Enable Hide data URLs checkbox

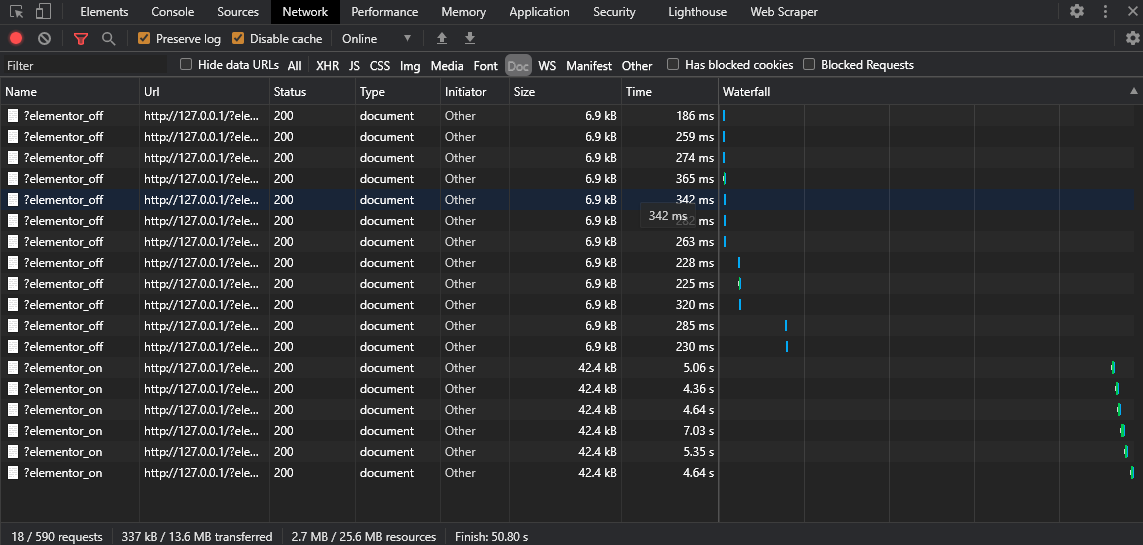point(186,64)
